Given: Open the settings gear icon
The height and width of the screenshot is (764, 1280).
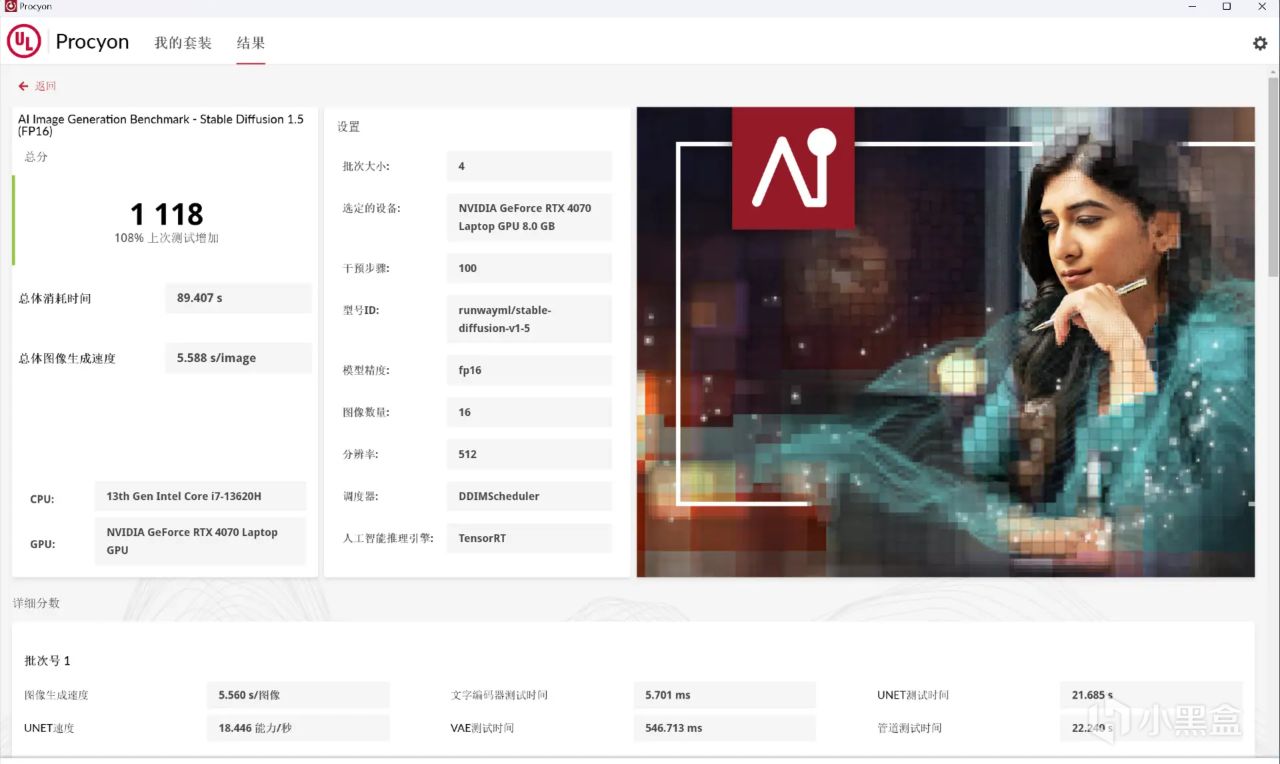Looking at the screenshot, I should coord(1260,43).
